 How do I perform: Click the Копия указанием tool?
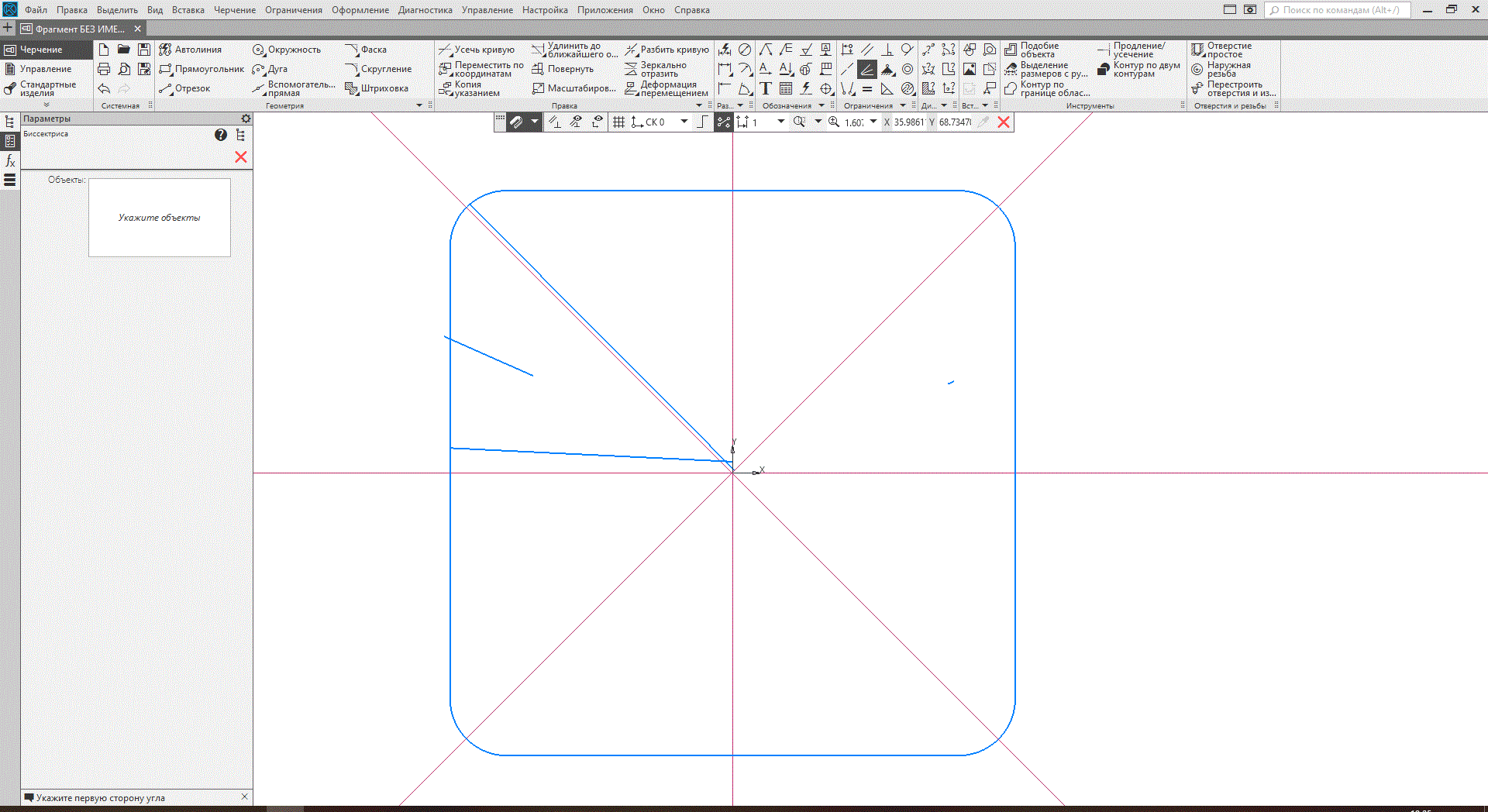[x=470, y=88]
